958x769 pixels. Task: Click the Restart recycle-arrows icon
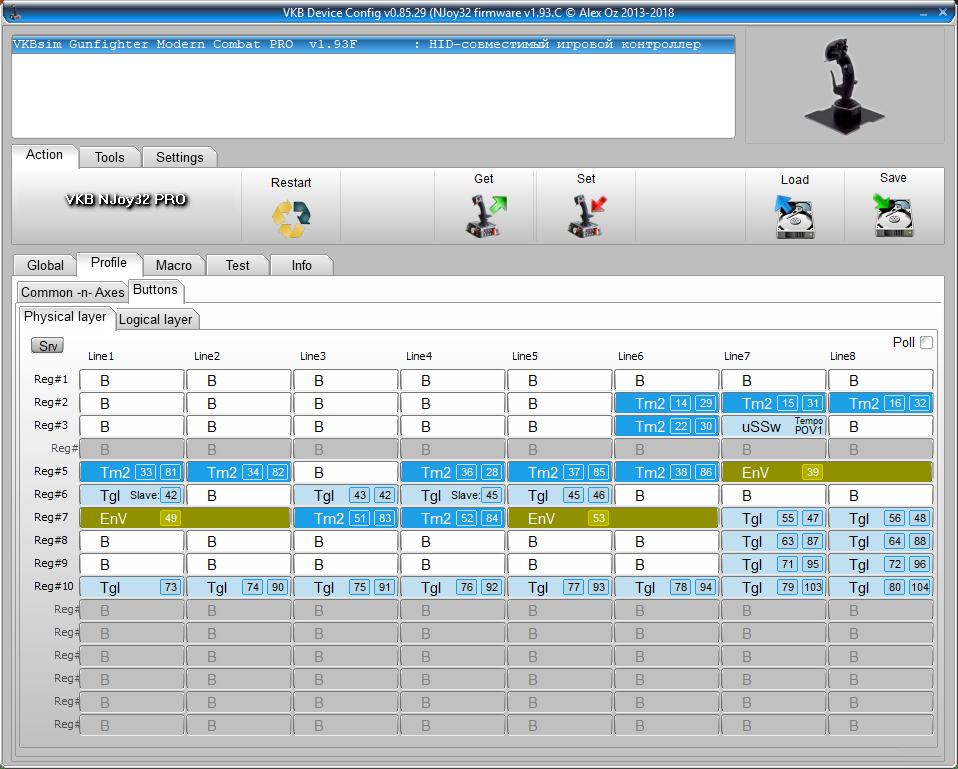[291, 219]
